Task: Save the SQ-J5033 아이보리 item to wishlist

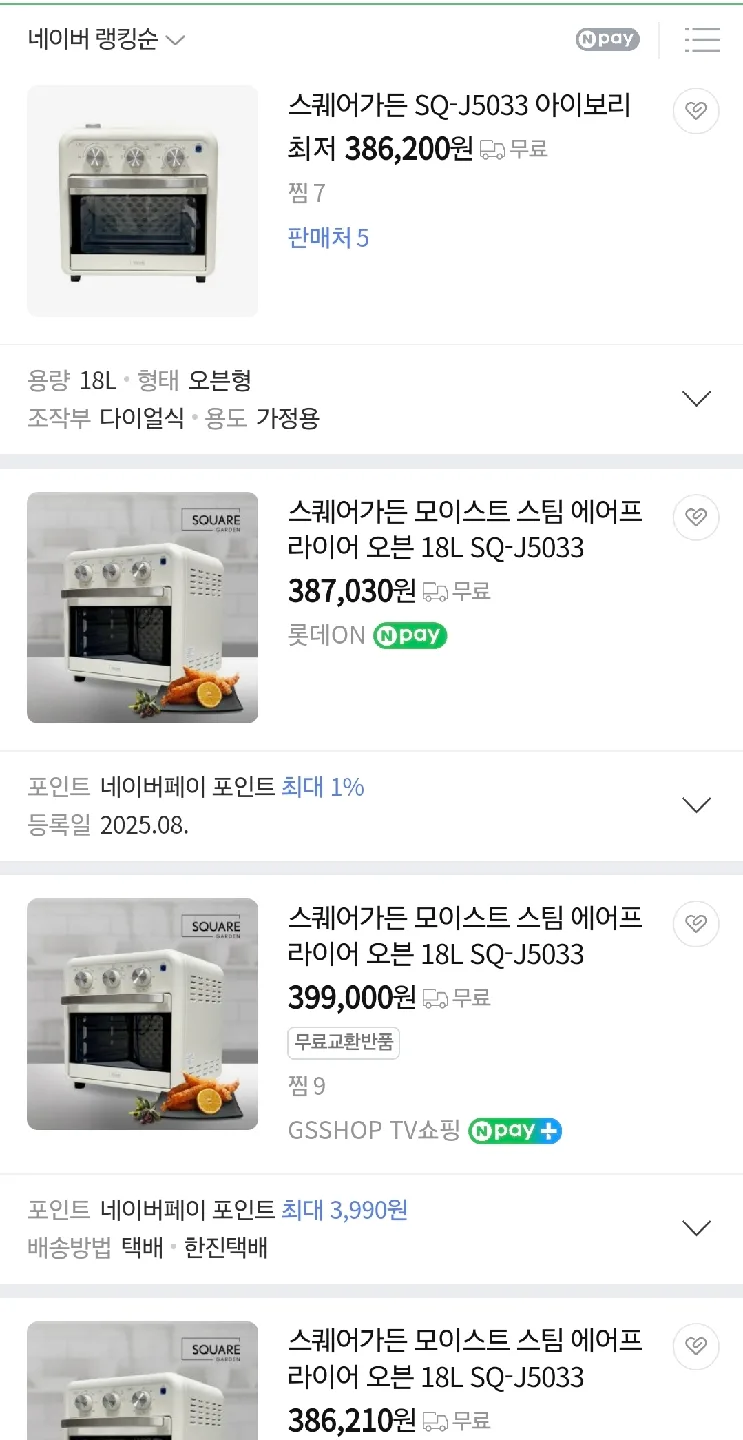Action: [x=696, y=111]
